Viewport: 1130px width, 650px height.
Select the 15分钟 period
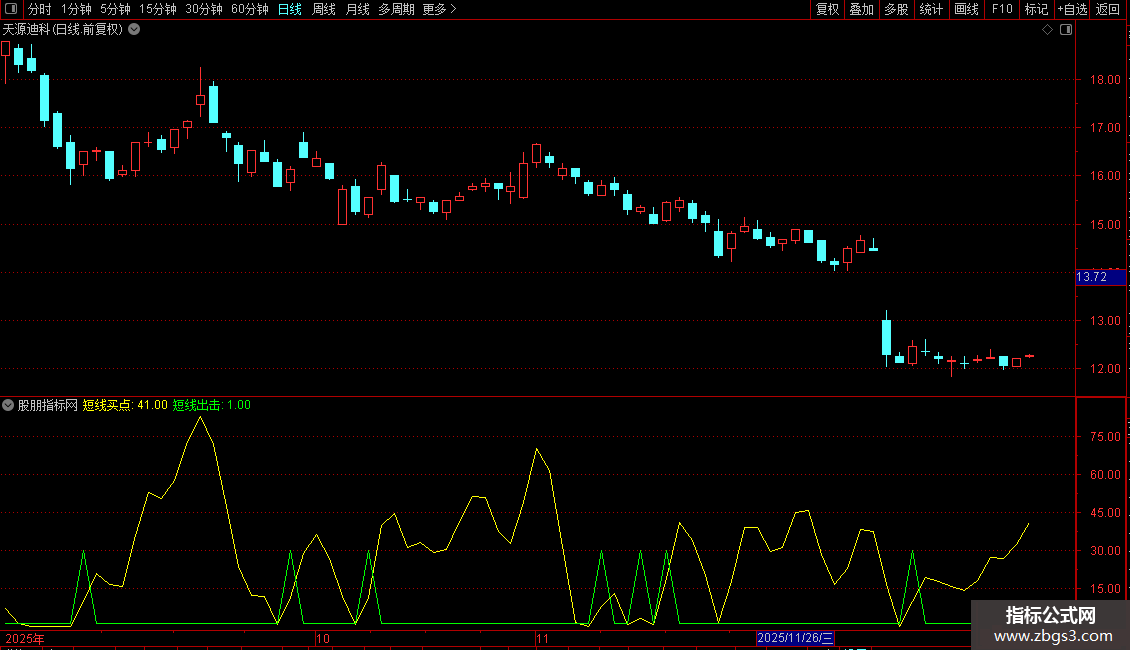pyautogui.click(x=157, y=9)
